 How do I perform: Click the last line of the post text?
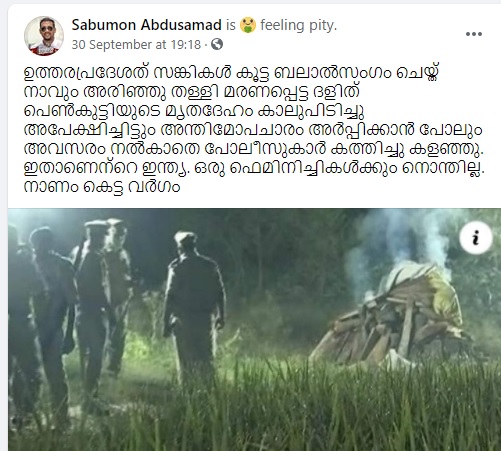pos(102,187)
